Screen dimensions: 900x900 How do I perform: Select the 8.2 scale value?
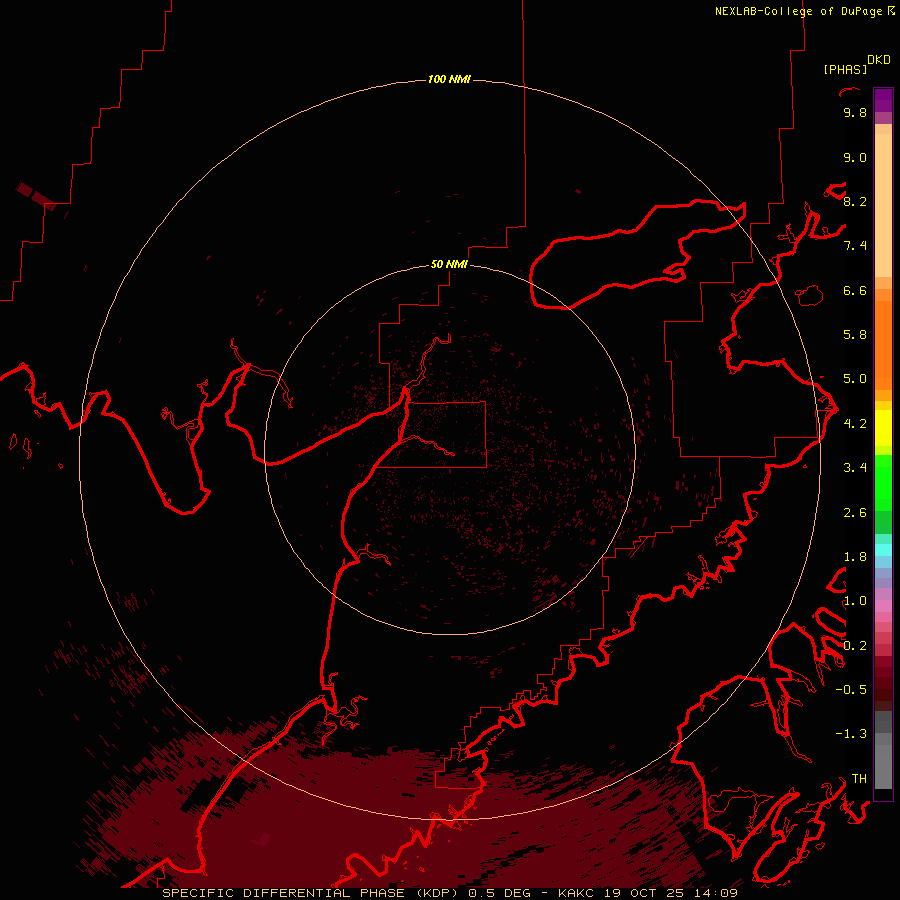pyautogui.click(x=855, y=201)
